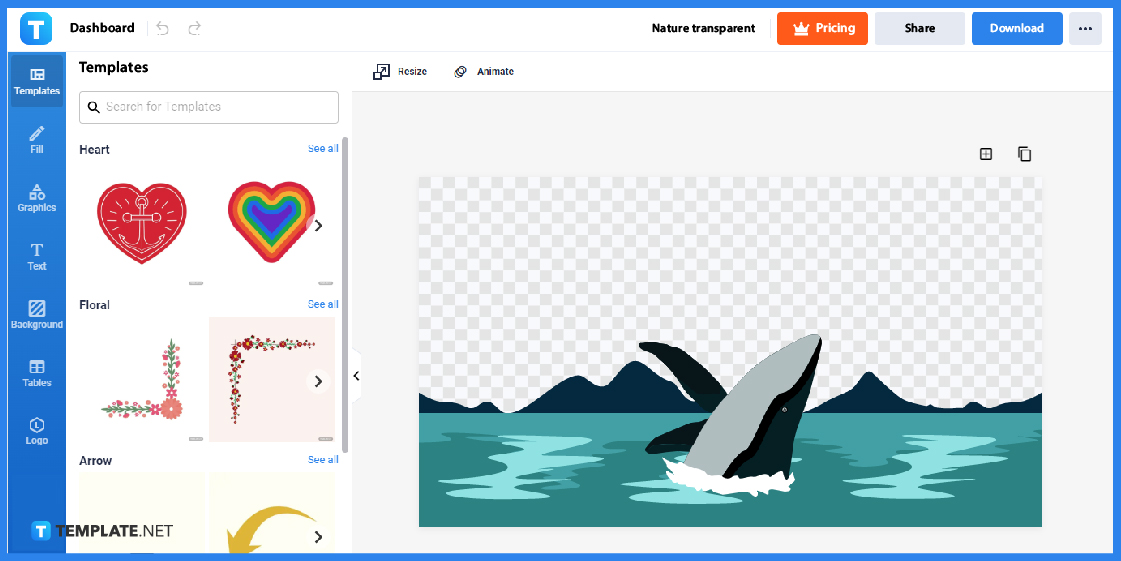Click the Search for Templates field

pos(209,107)
